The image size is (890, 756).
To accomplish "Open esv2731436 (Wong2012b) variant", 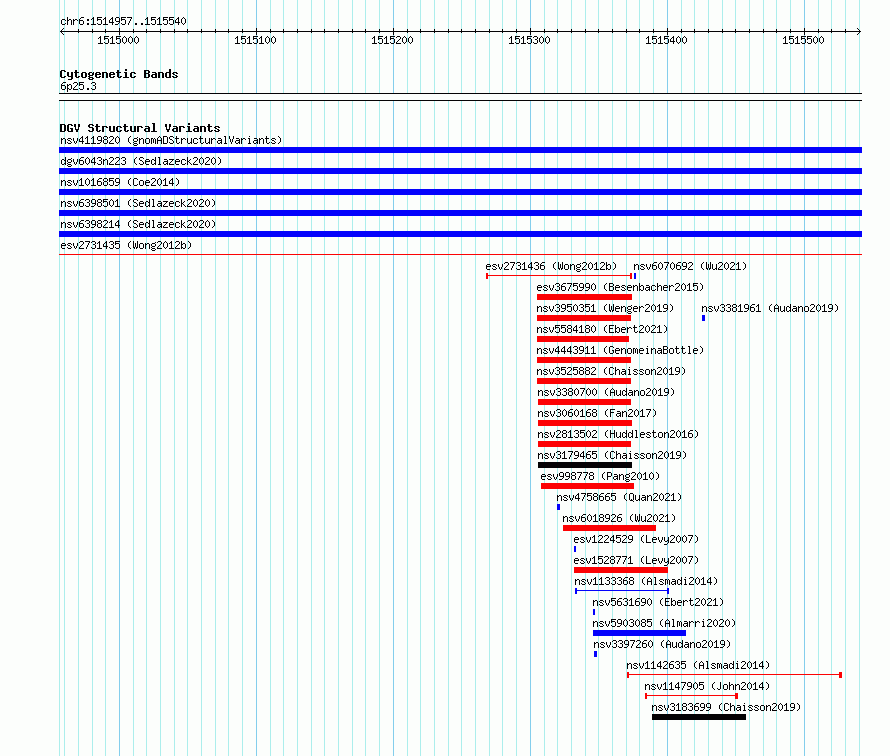I will [x=559, y=276].
